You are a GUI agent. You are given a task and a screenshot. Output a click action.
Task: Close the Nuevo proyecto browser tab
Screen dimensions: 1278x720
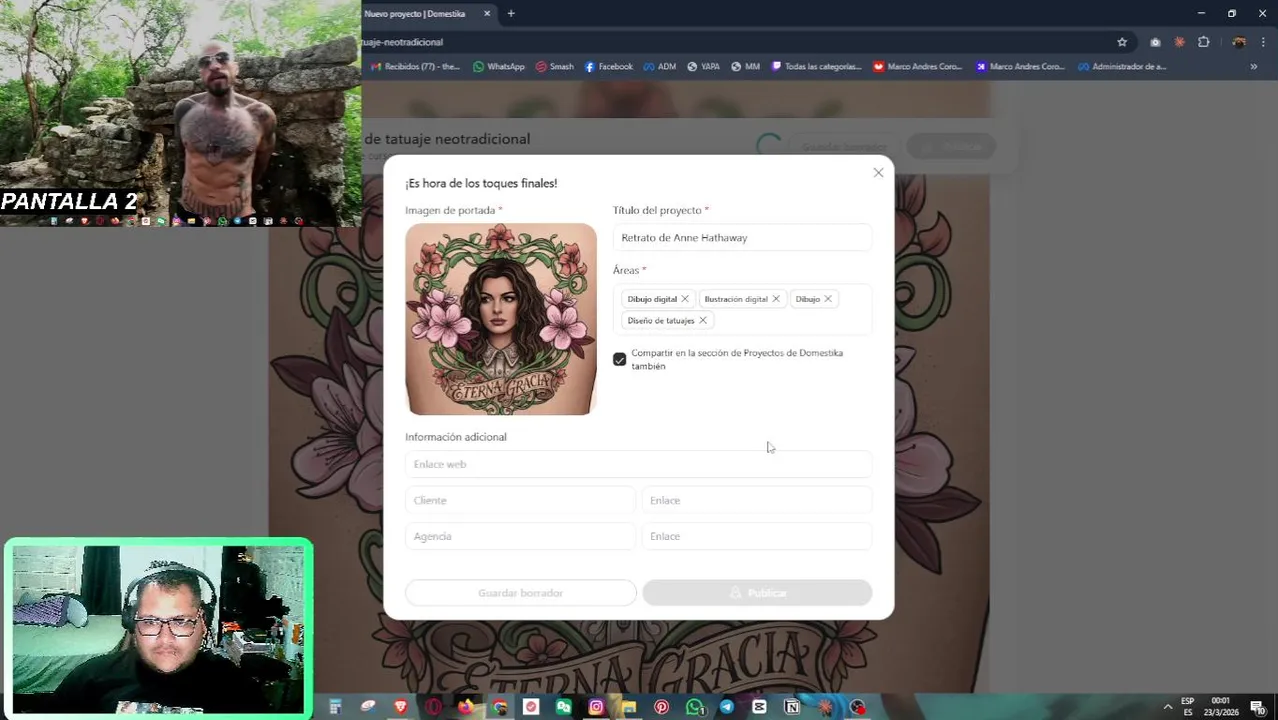point(487,14)
